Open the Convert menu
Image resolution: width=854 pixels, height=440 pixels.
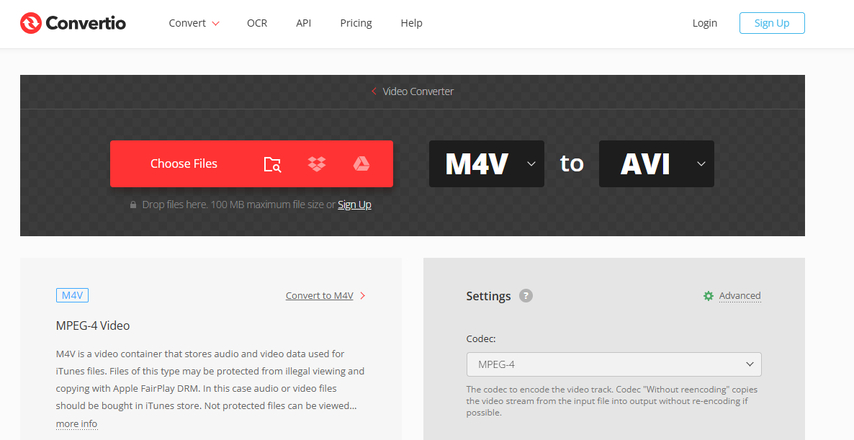tap(194, 23)
